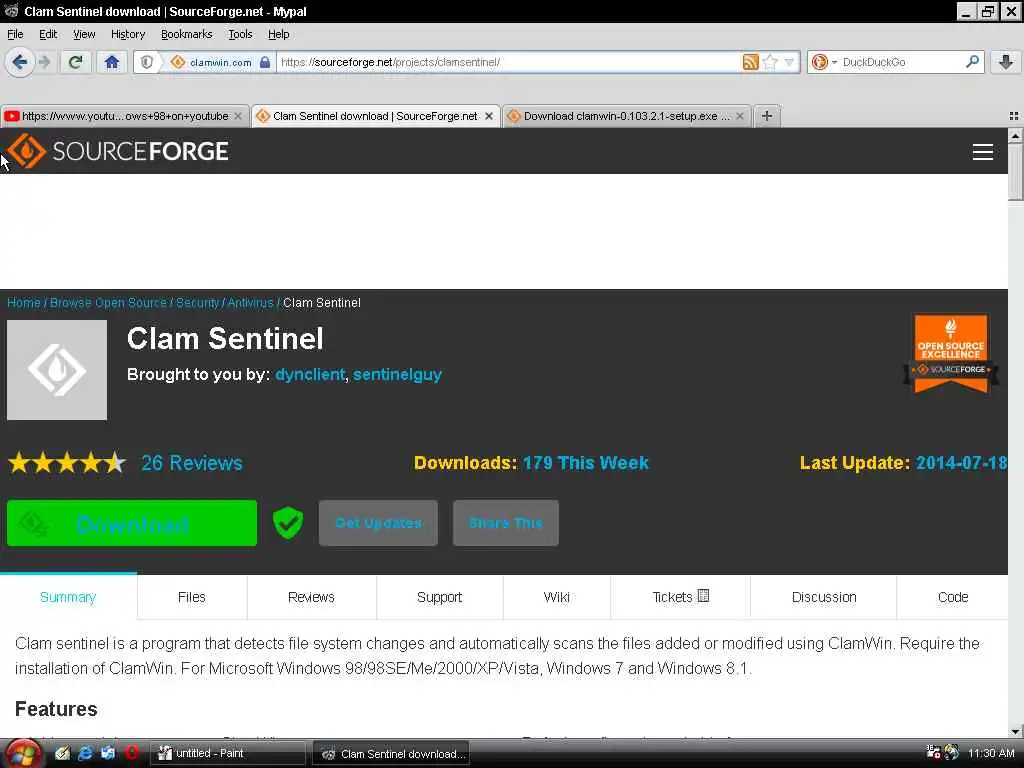
Task: Close the Clam Sentinel SourceForge tab
Action: (x=488, y=116)
